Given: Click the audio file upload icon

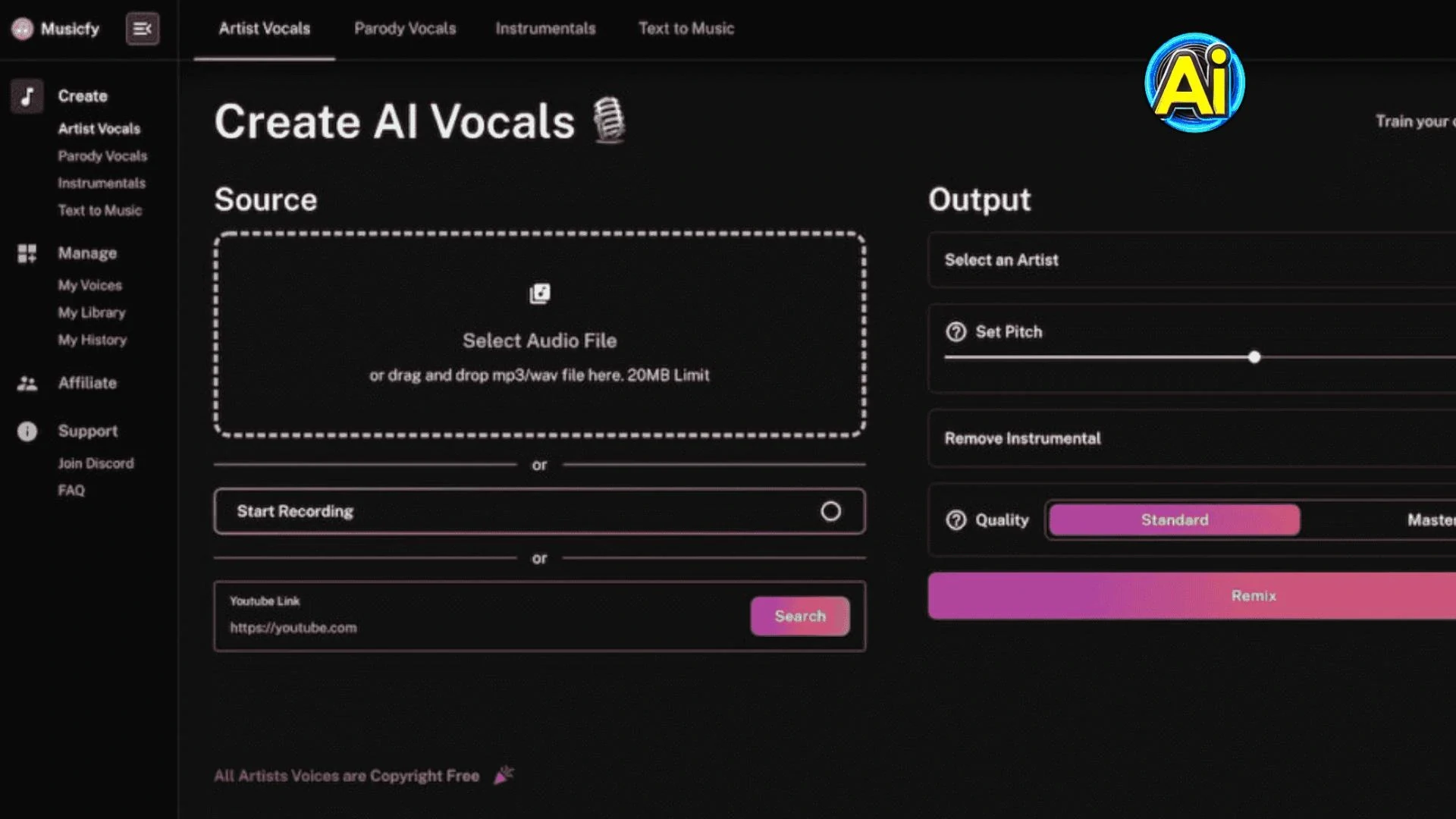Looking at the screenshot, I should tap(540, 293).
